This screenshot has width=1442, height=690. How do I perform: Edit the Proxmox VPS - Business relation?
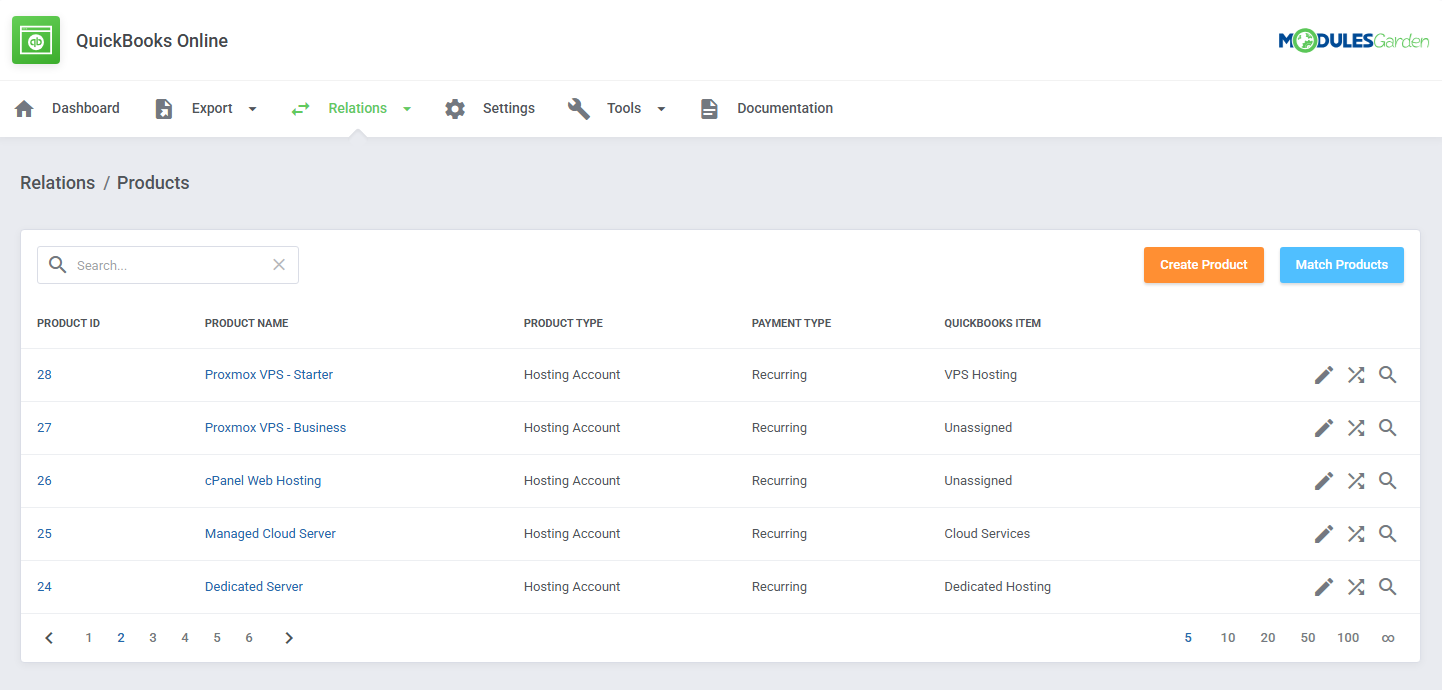pyautogui.click(x=1324, y=428)
